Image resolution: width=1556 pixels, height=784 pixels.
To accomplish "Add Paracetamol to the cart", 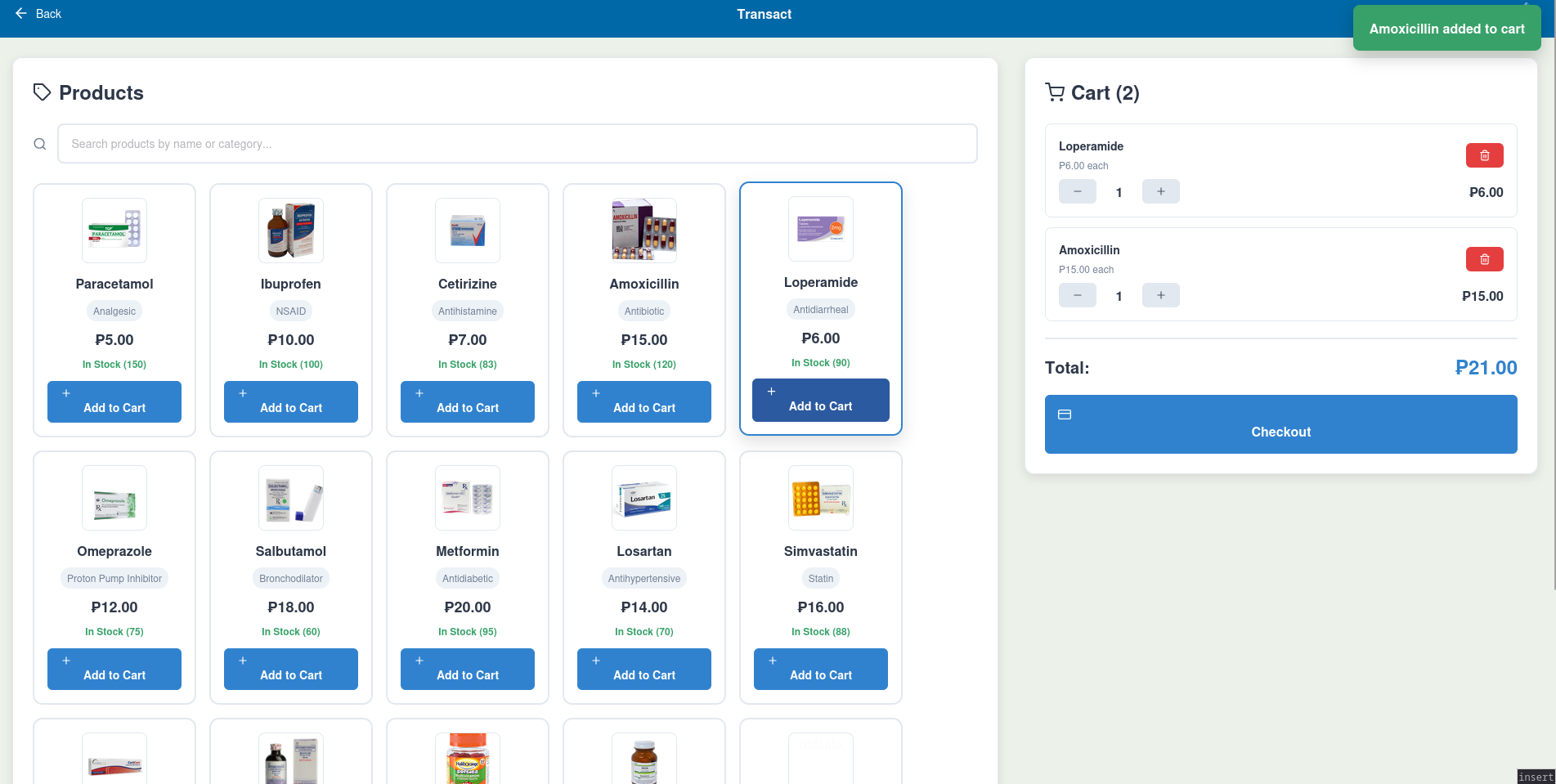I will (114, 401).
